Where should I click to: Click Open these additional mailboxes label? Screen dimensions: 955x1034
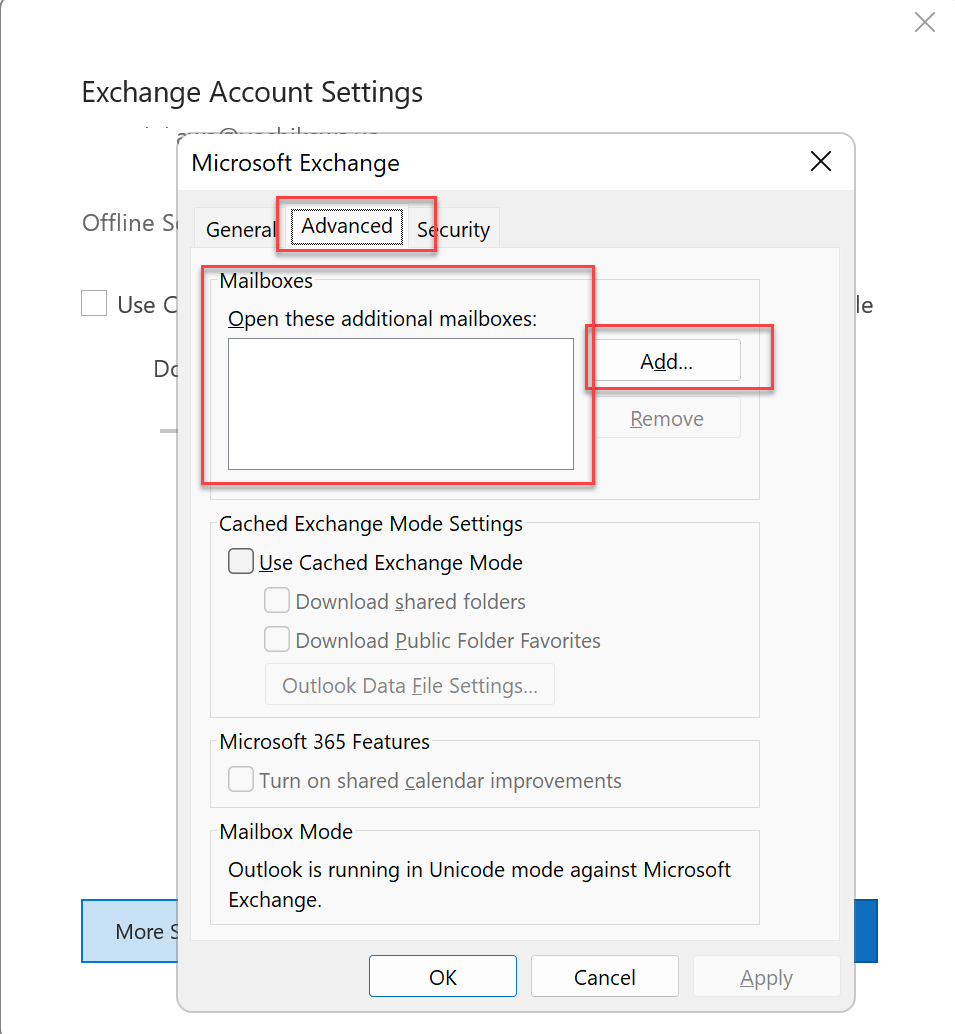pyautogui.click(x=383, y=319)
